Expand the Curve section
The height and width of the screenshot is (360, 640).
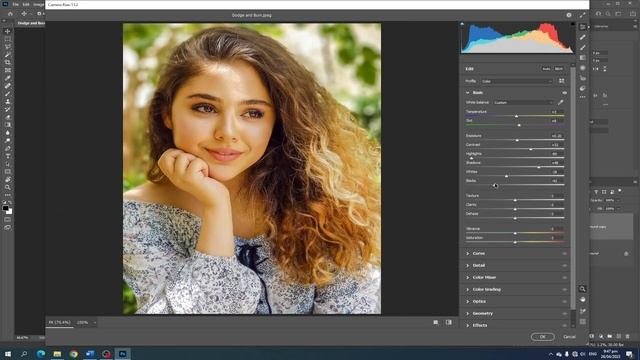point(468,253)
